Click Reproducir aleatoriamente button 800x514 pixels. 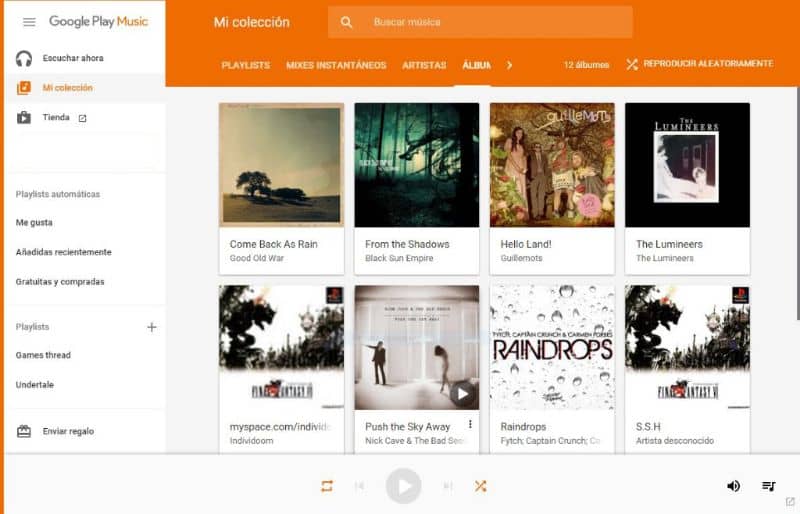point(699,64)
